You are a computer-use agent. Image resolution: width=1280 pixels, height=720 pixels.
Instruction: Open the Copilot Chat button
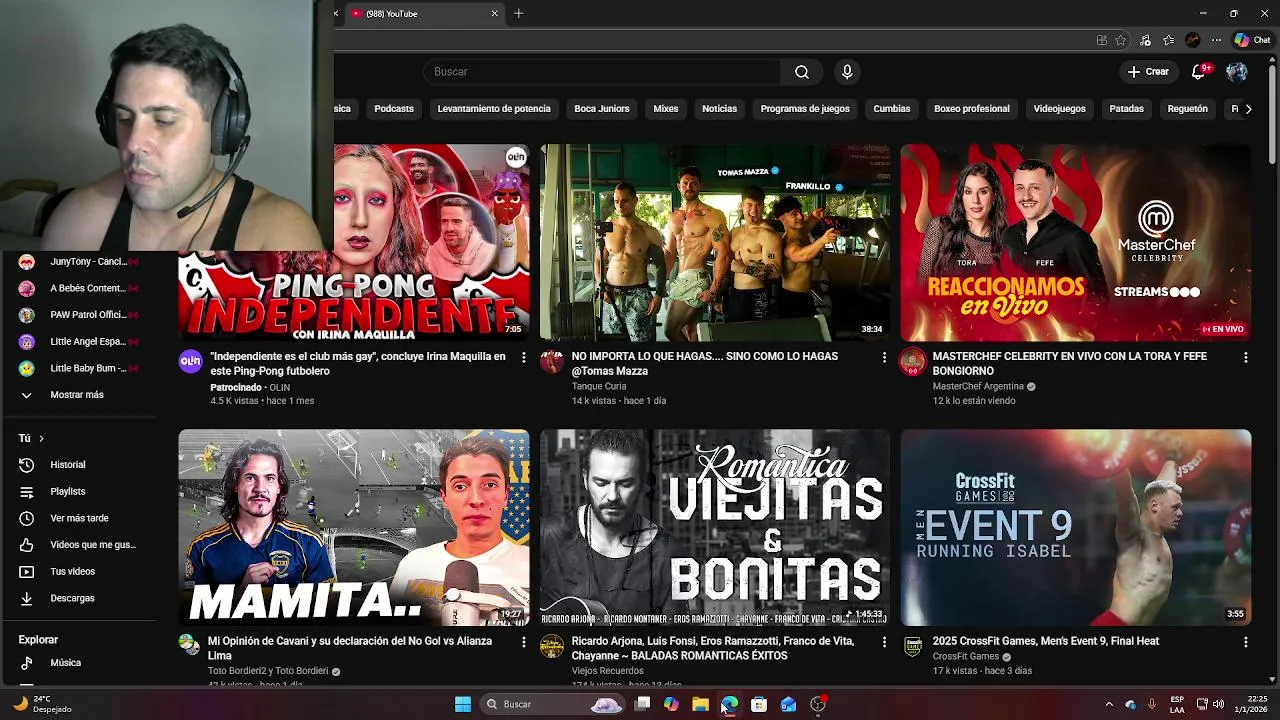tap(1252, 40)
